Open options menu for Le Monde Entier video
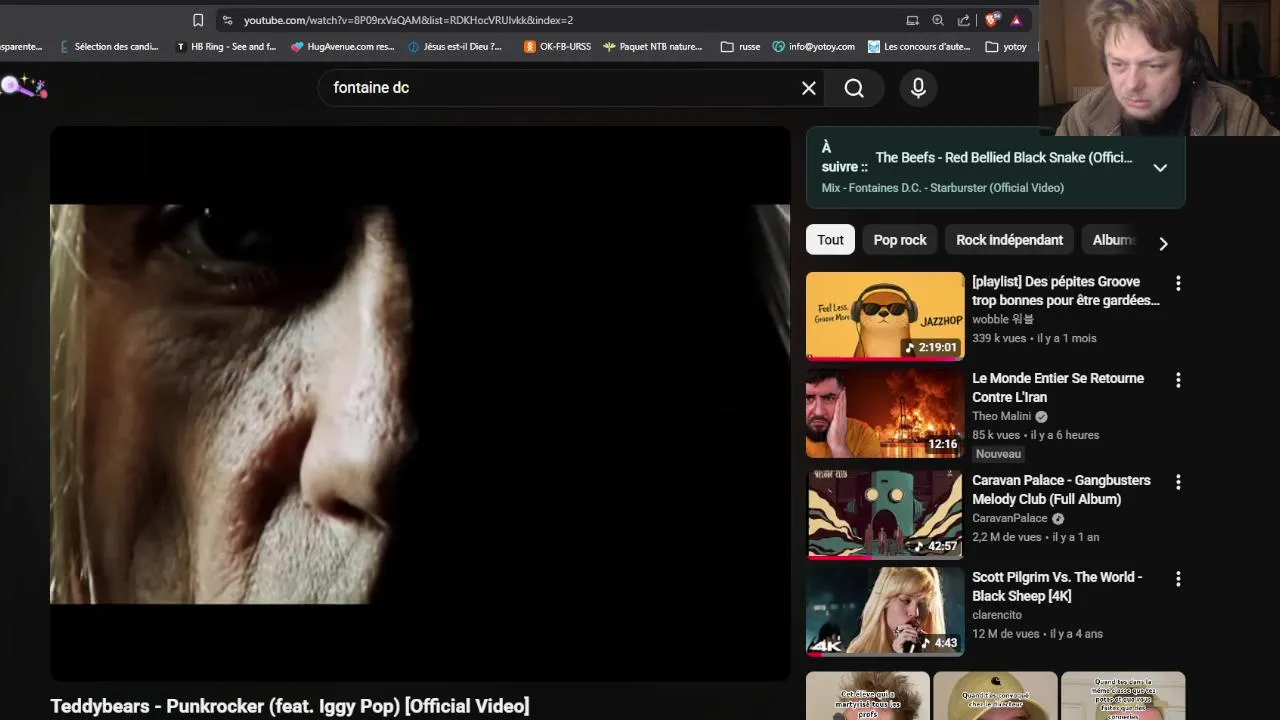 [x=1178, y=380]
